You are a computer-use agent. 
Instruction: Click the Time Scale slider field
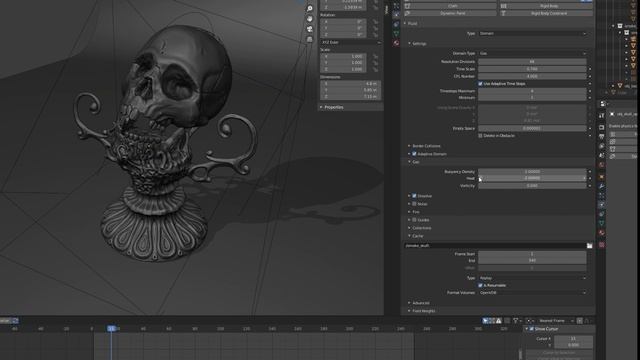click(x=532, y=69)
